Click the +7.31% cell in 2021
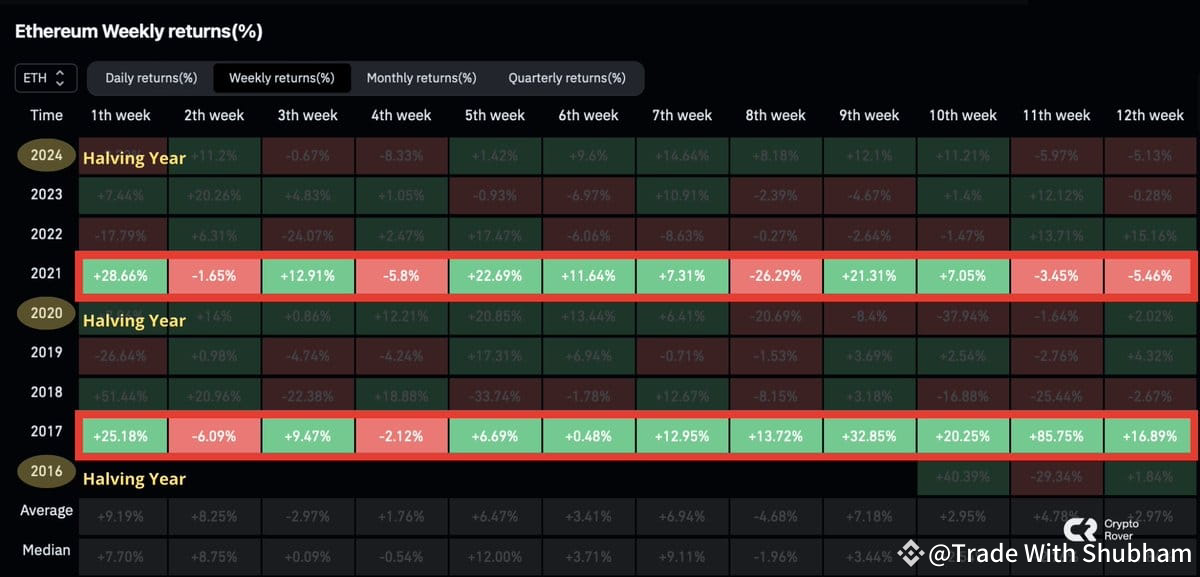This screenshot has height=577, width=1200. point(682,275)
